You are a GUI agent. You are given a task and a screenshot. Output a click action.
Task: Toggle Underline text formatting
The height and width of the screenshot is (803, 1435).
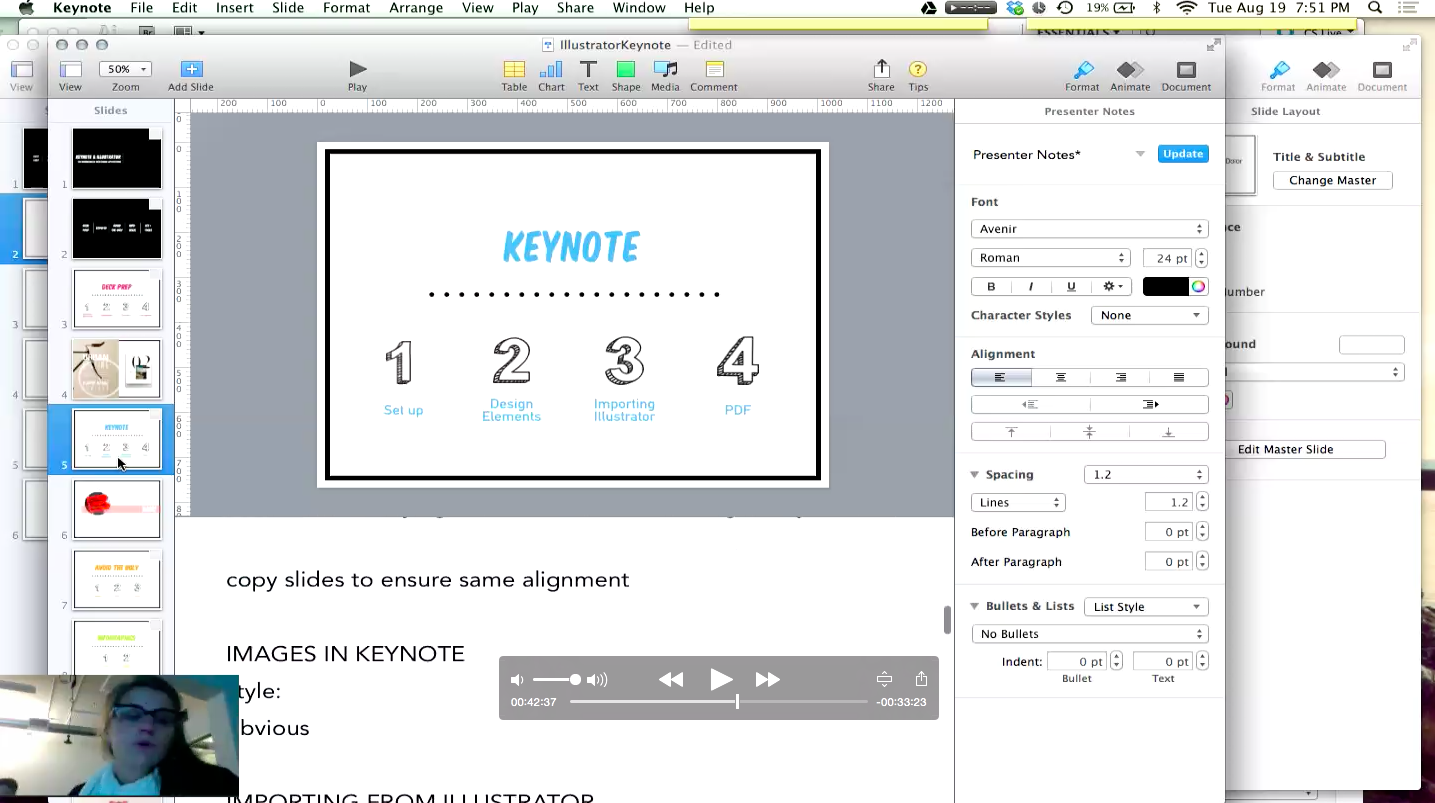point(1071,286)
